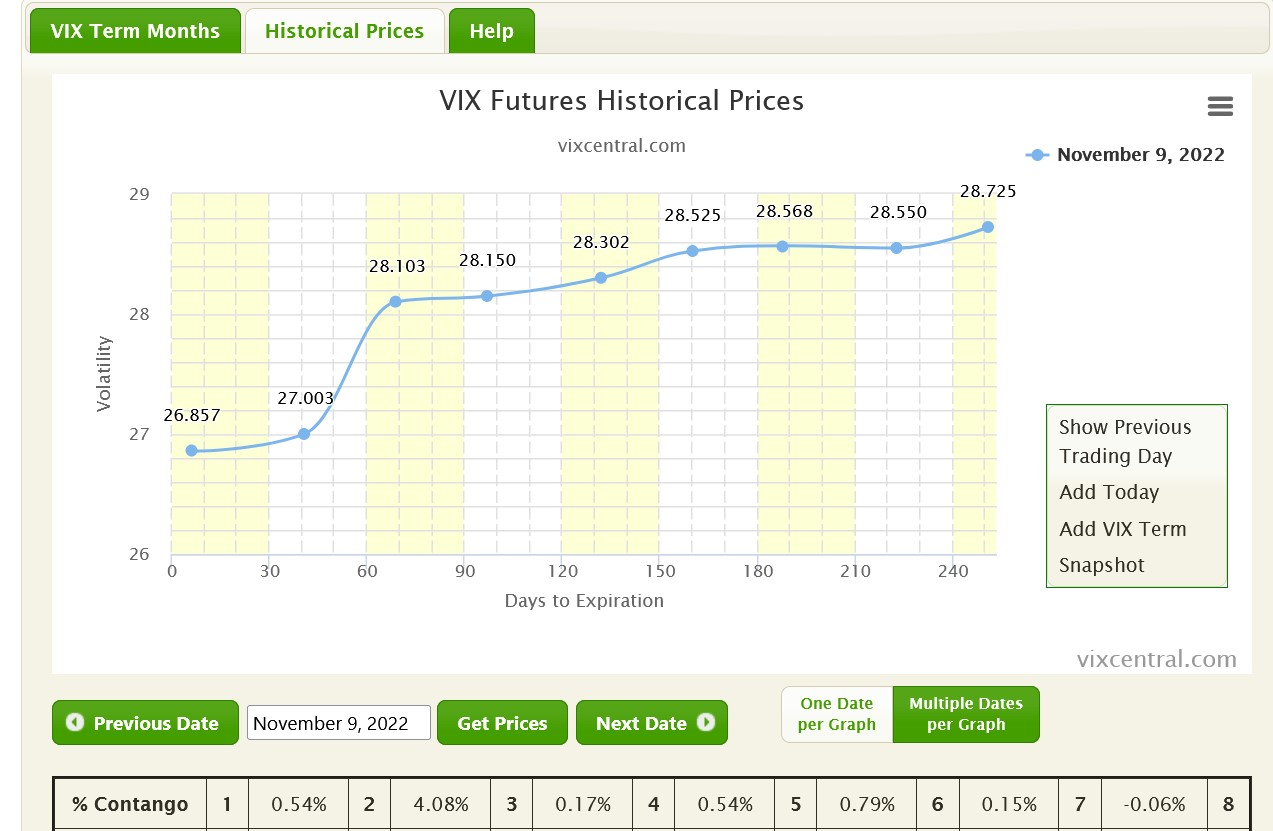Click the 28.103 data point marker
Image resolution: width=1273 pixels, height=831 pixels.
click(395, 301)
